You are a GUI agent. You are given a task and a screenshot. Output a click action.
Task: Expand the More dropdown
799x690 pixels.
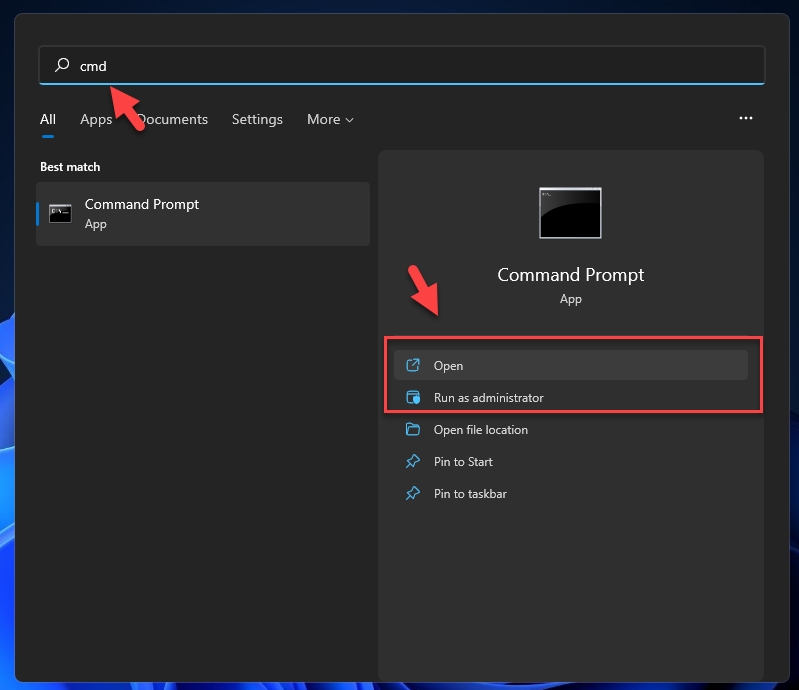[x=330, y=119]
